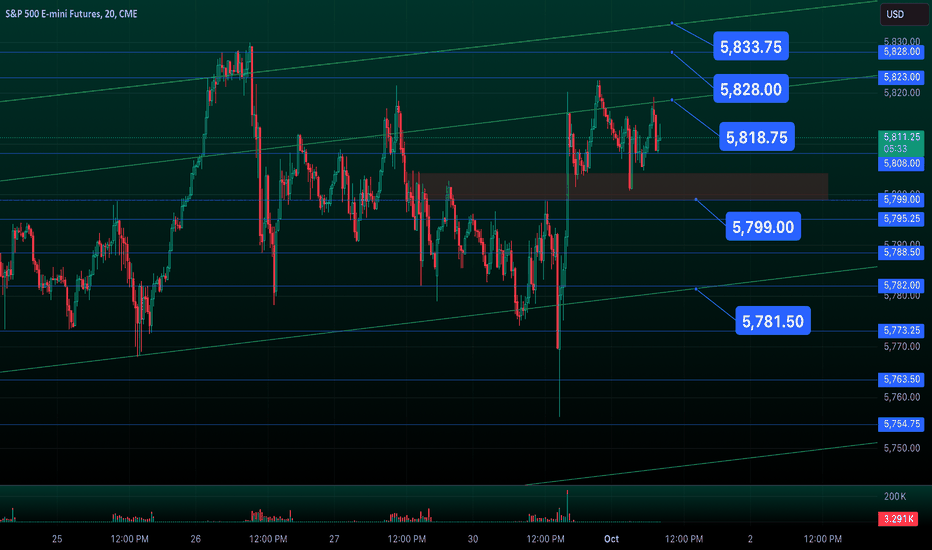The height and width of the screenshot is (550, 932).
Task: Click the 5,773.25 axis price tag
Action: coord(902,330)
